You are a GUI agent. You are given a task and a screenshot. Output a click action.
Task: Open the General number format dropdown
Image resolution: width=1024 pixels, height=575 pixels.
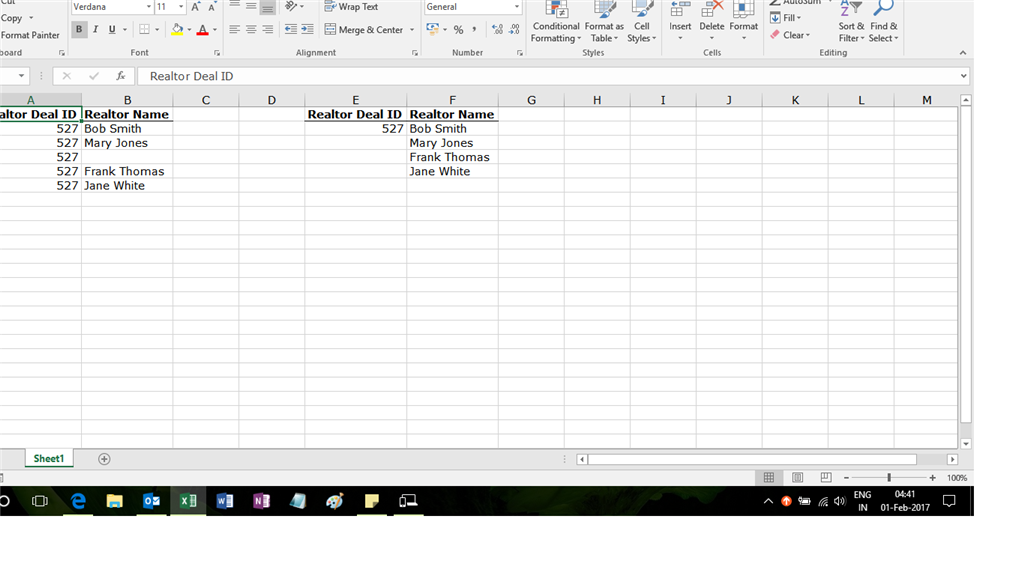[x=517, y=7]
